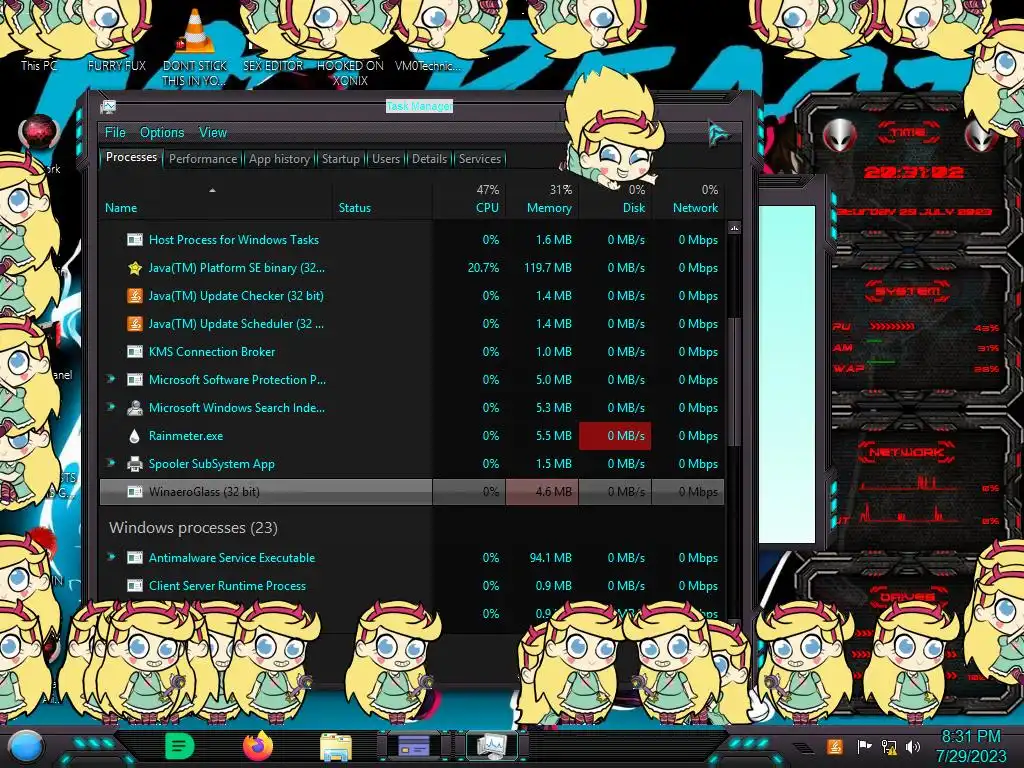Viewport: 1024px width, 768px height.
Task: Click the Microsoft Software Protection icon
Action: point(135,380)
